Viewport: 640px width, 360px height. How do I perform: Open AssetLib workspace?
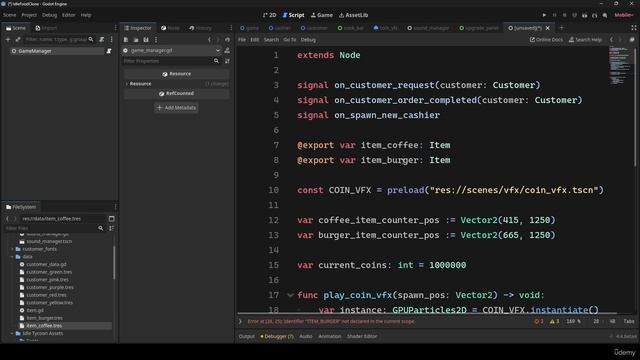[x=353, y=15]
